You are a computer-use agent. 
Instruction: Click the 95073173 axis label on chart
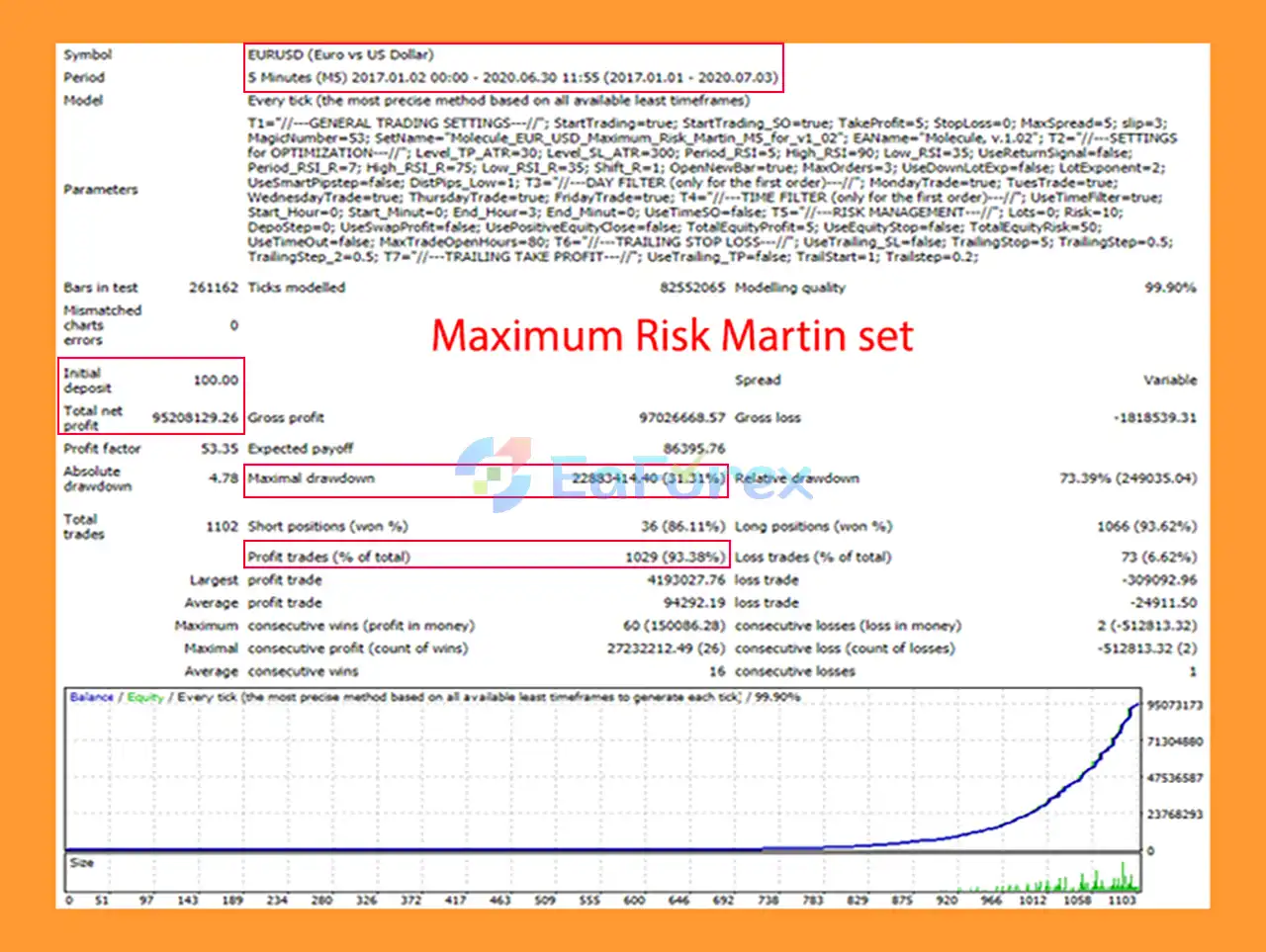(x=1174, y=705)
